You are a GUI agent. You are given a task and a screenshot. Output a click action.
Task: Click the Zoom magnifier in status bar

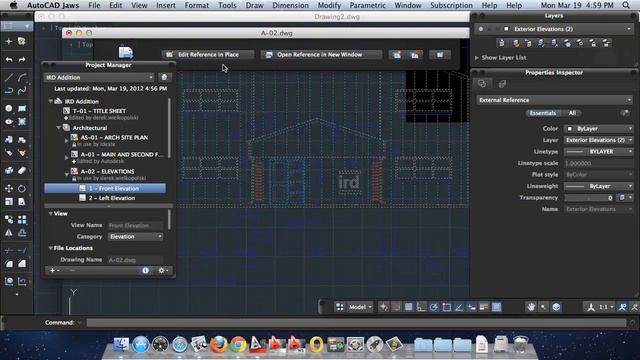pos(543,307)
